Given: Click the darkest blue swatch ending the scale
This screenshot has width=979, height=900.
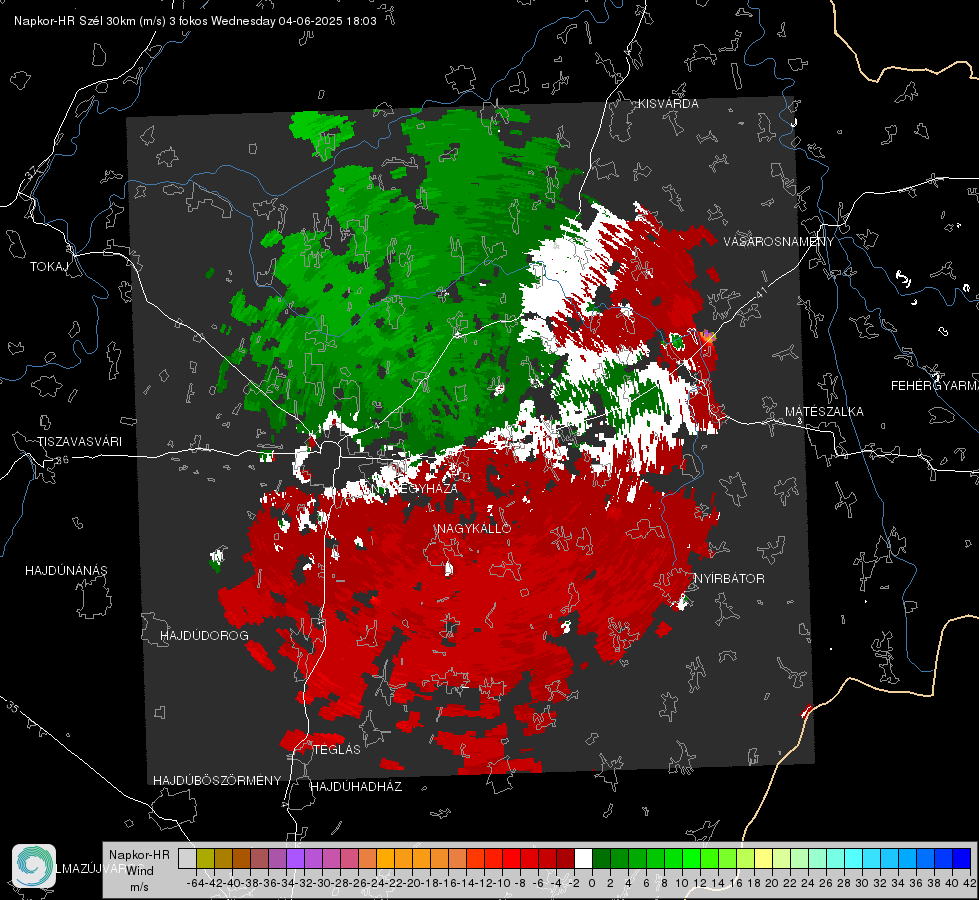Looking at the screenshot, I should click(x=962, y=859).
